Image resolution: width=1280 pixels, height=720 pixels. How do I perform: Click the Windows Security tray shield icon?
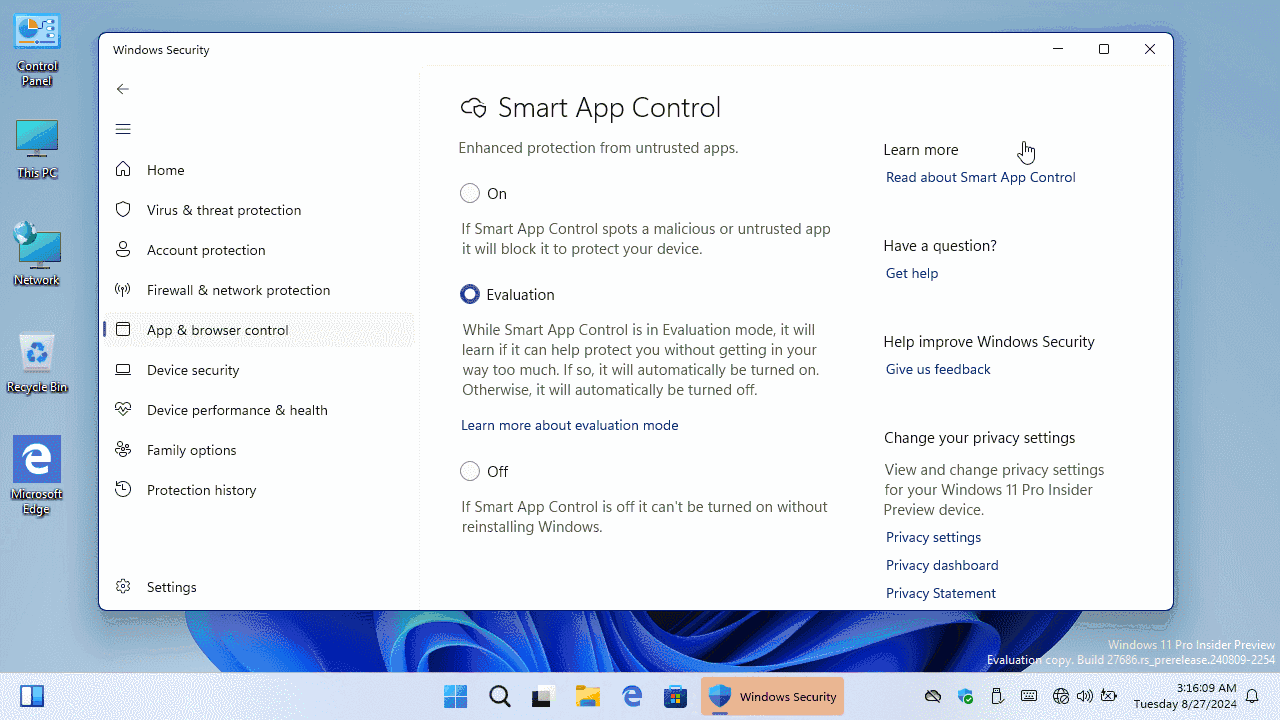tap(965, 696)
